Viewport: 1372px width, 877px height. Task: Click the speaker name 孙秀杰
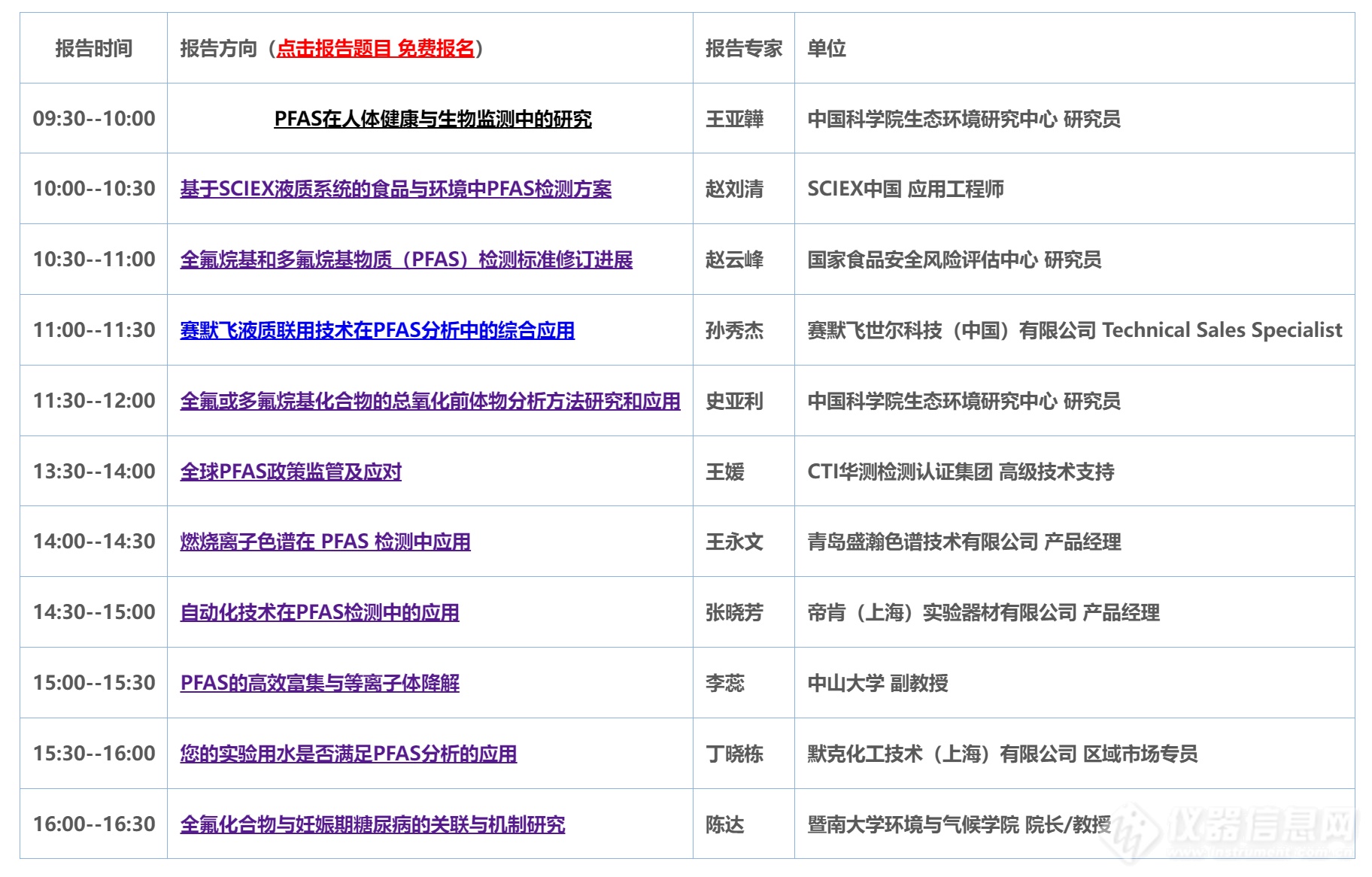[x=734, y=330]
